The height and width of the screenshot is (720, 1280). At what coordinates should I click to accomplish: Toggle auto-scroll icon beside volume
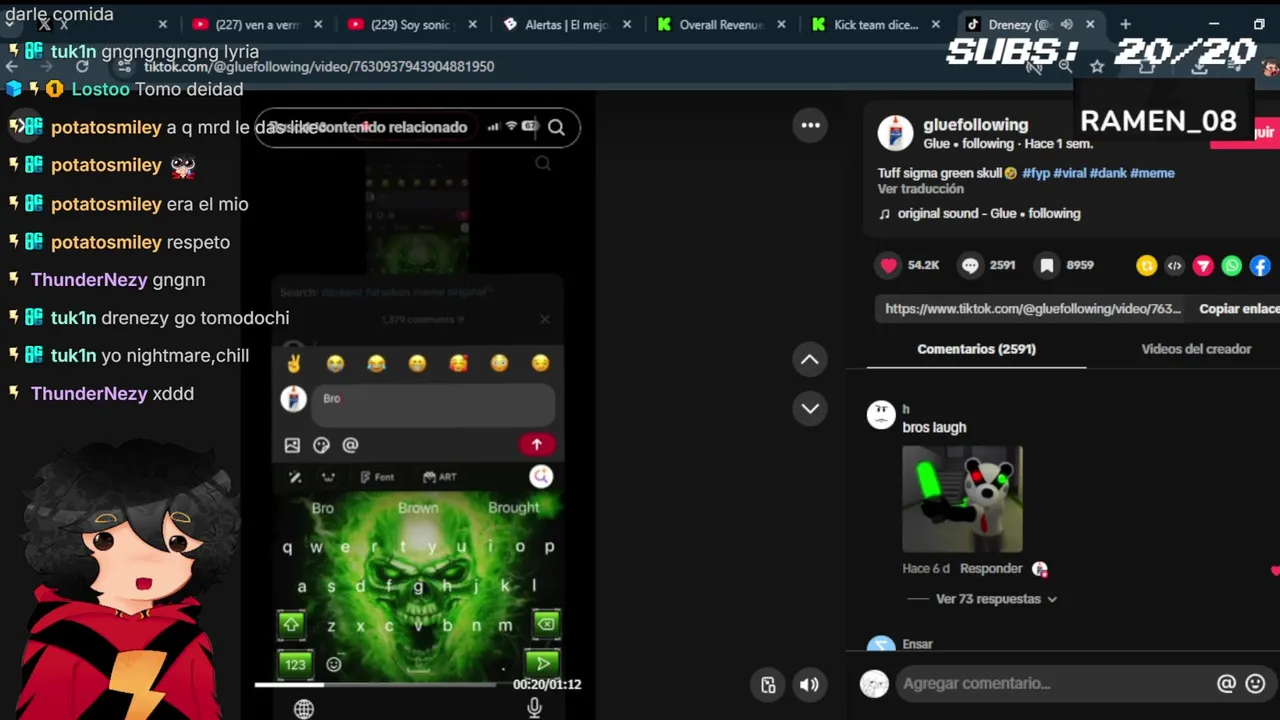[x=768, y=685]
